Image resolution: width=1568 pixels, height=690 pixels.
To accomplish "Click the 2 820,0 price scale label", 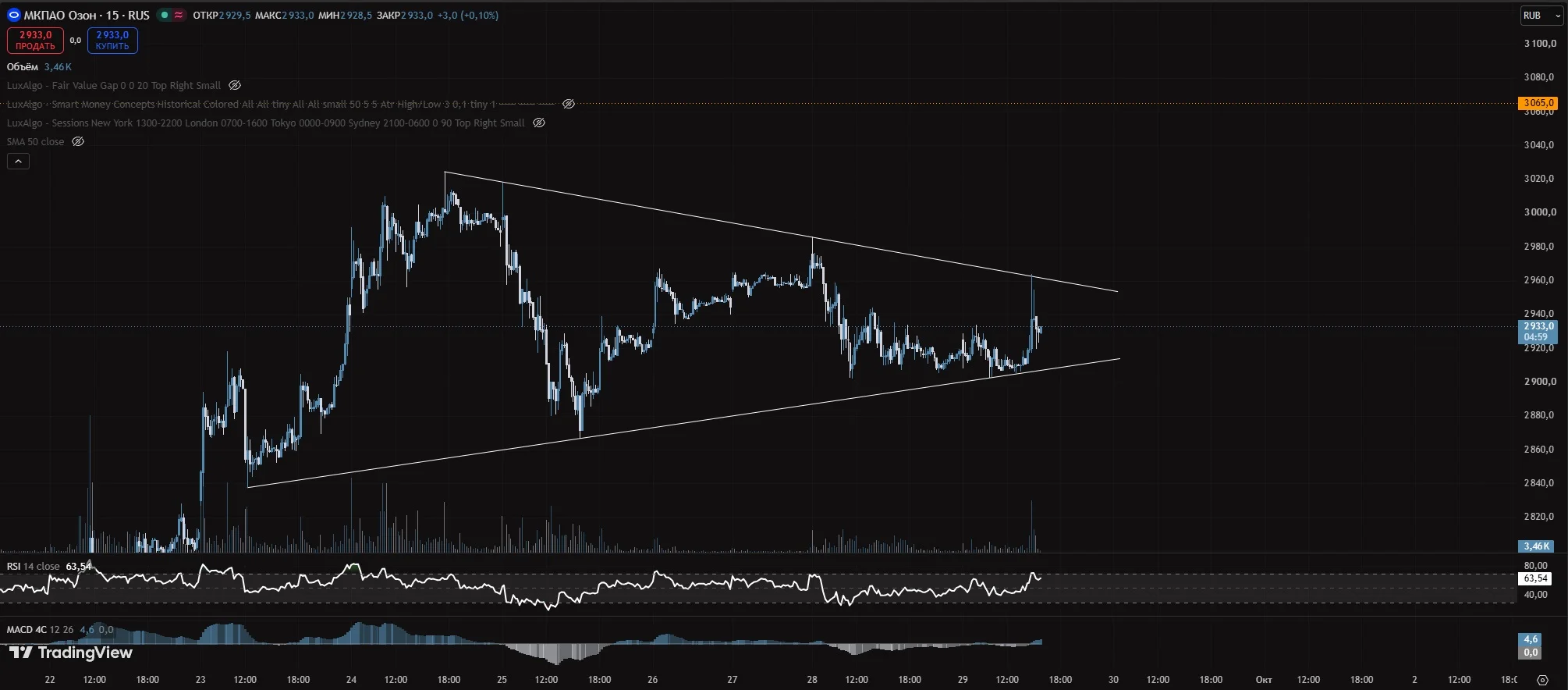I will [x=1539, y=516].
